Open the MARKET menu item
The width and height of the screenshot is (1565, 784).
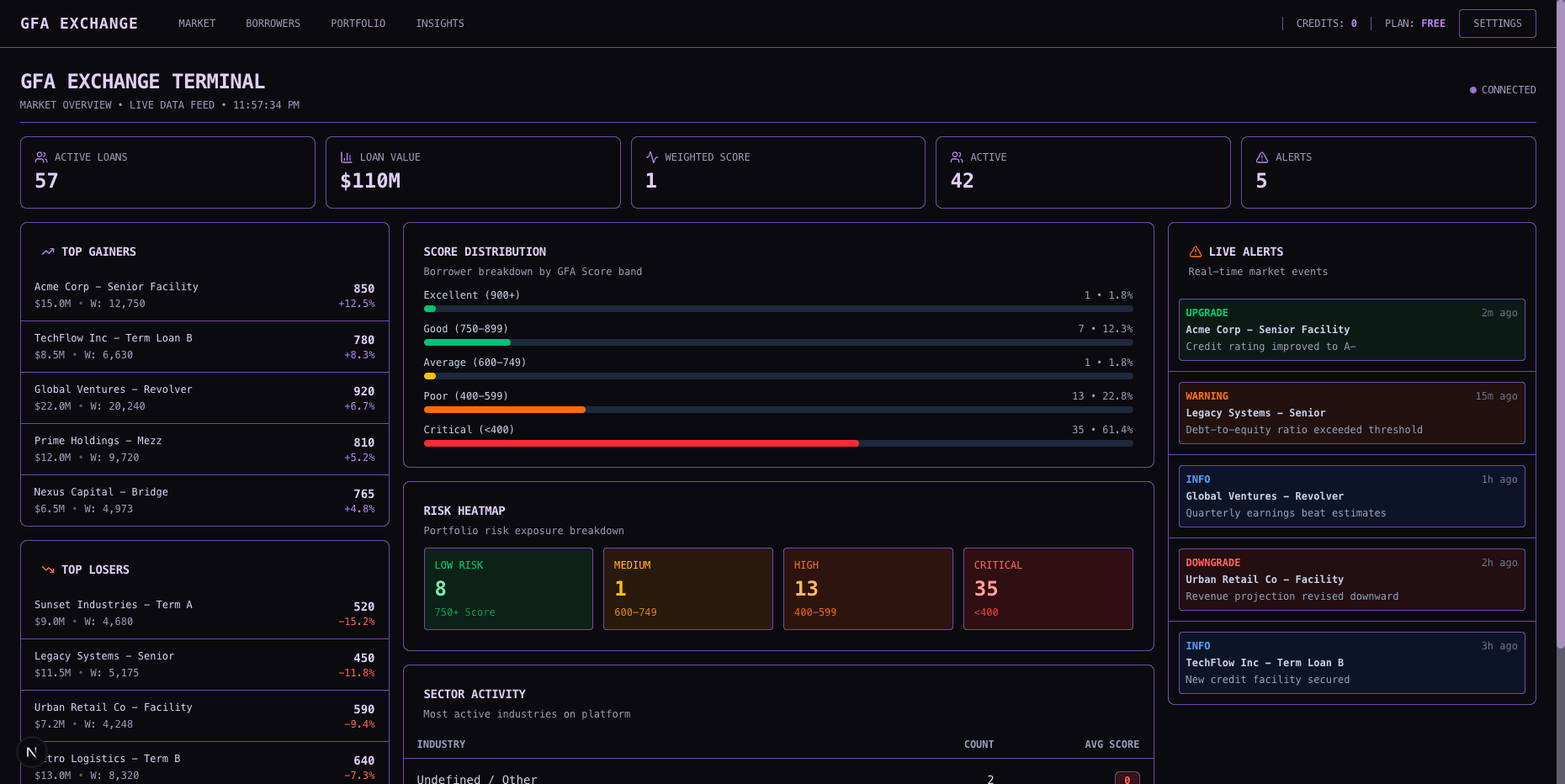coord(196,23)
